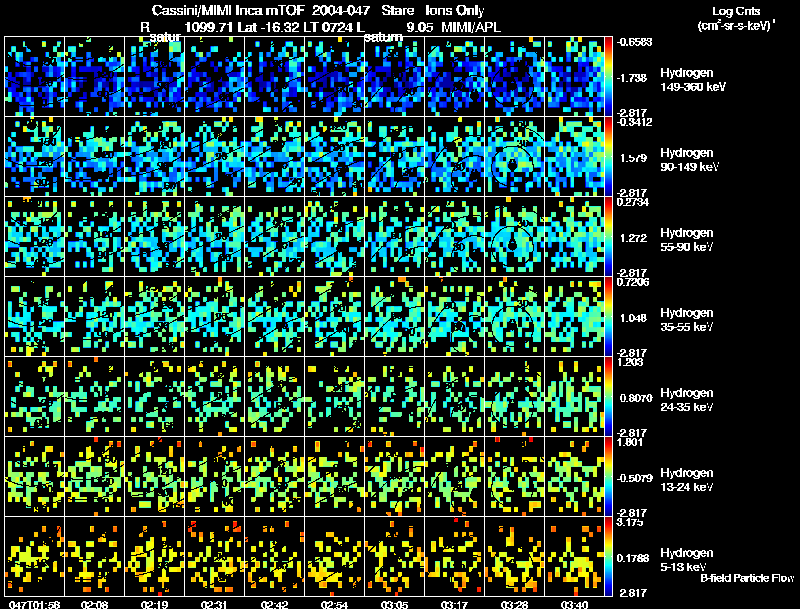
Task: Click the 9.05 L value in the header
Action: (418, 27)
